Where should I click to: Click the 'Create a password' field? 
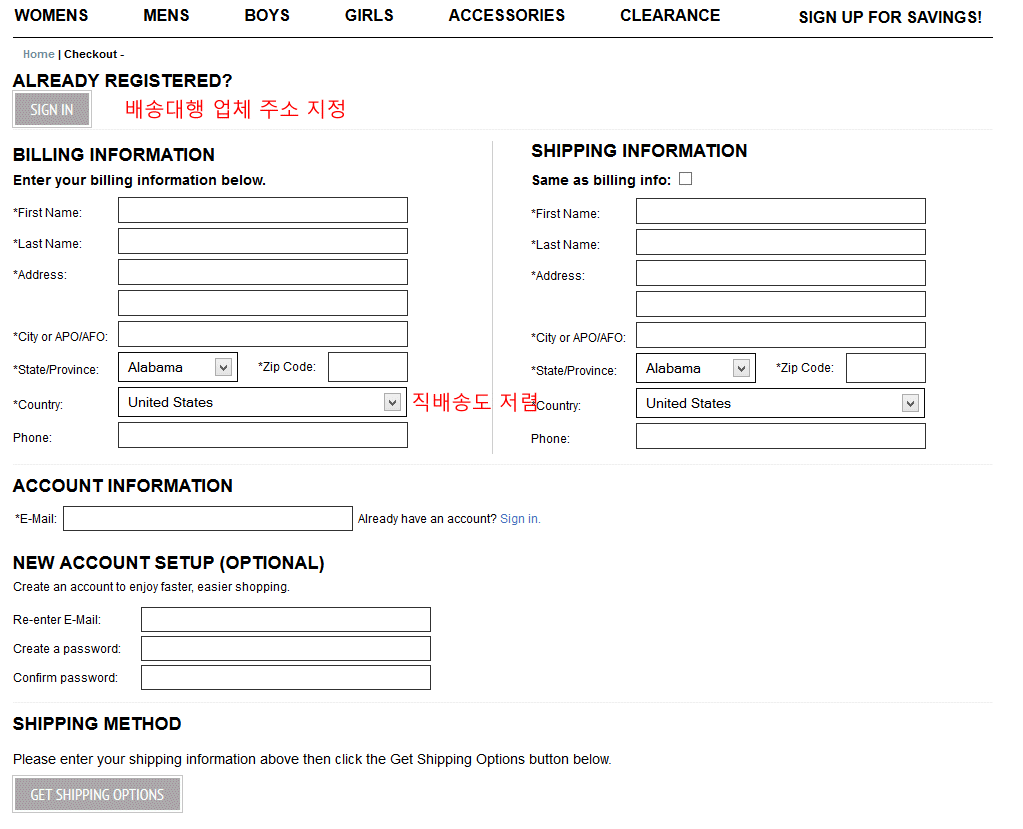click(285, 649)
